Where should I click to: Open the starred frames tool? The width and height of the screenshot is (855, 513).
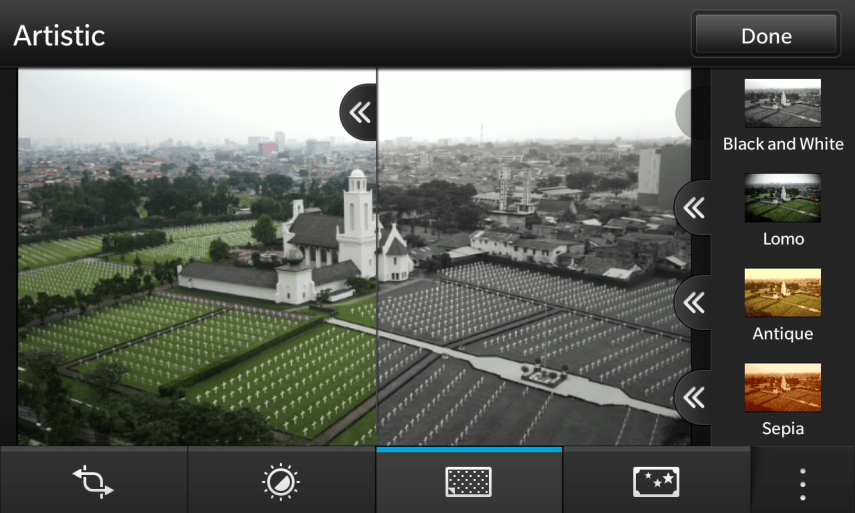pyautogui.click(x=656, y=482)
